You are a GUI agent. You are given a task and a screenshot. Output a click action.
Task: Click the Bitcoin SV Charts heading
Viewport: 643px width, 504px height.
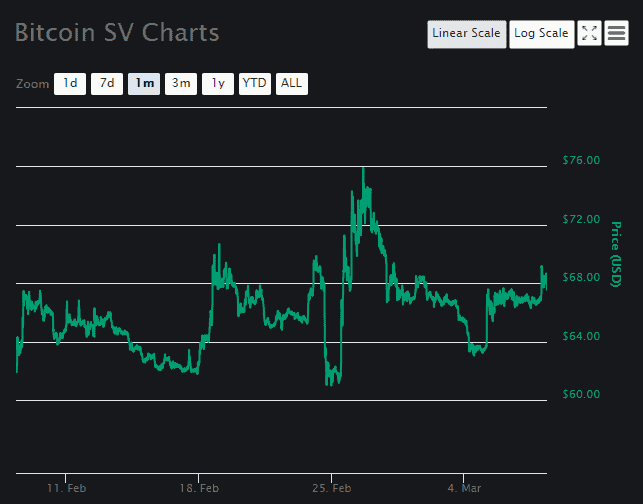pos(117,33)
